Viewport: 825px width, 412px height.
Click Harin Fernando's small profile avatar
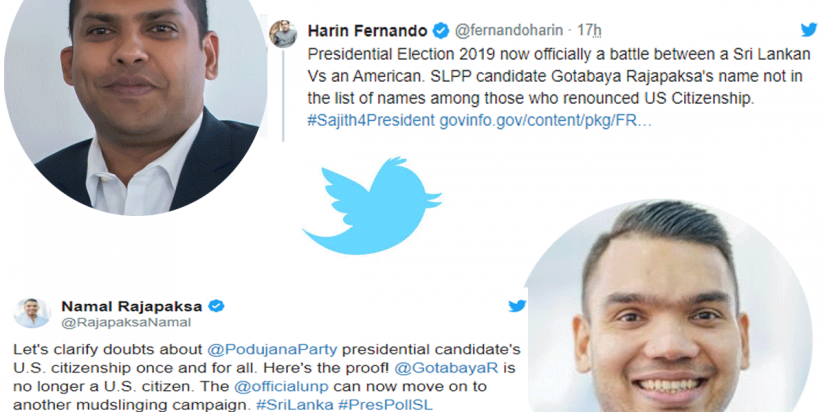(x=284, y=33)
